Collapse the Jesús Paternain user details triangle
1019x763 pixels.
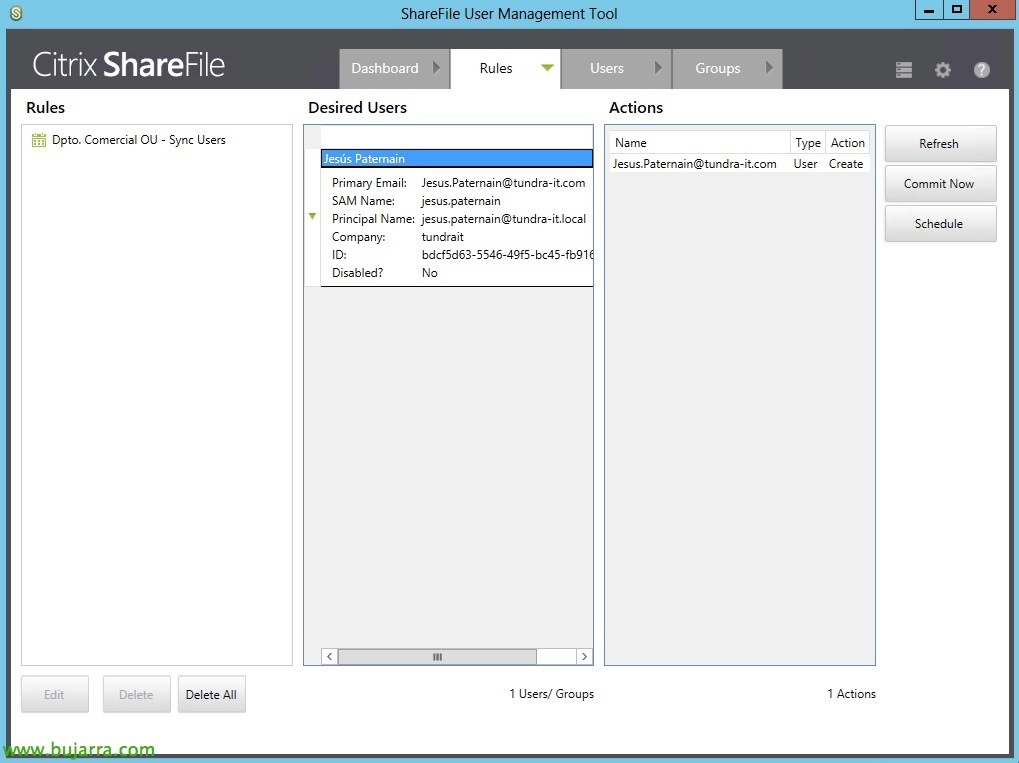(x=312, y=216)
